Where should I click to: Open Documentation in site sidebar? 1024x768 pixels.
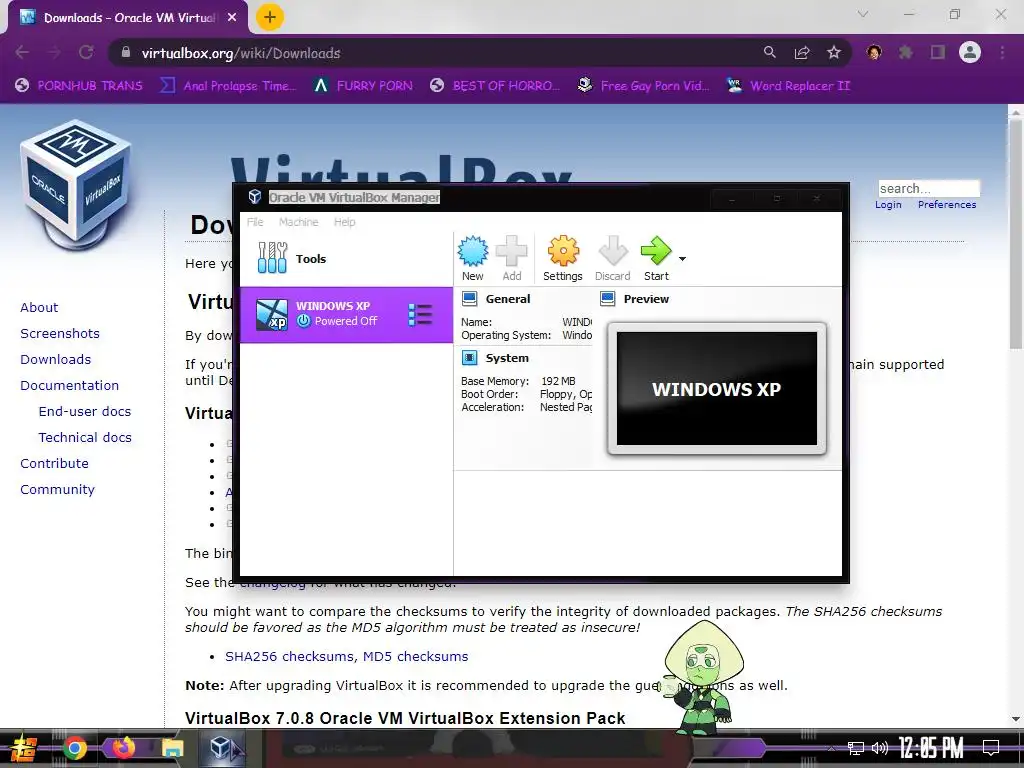click(69, 385)
